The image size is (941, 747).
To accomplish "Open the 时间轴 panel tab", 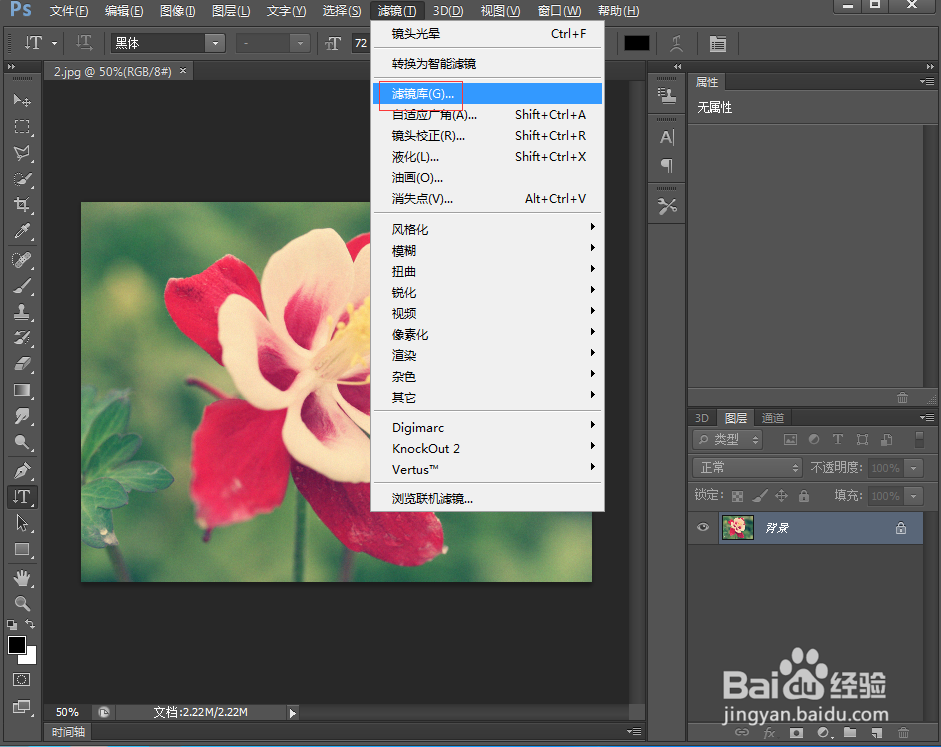I will pyautogui.click(x=68, y=732).
